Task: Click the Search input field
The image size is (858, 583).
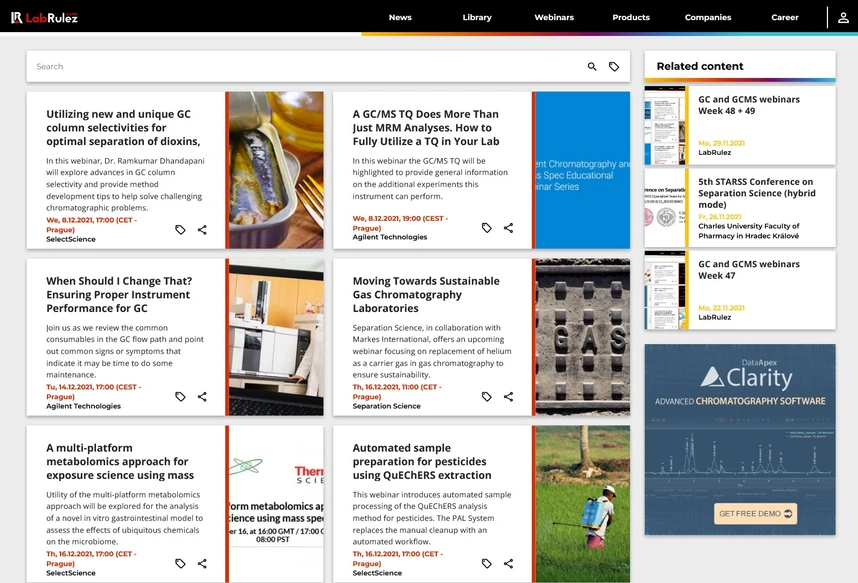Action: coord(306,67)
